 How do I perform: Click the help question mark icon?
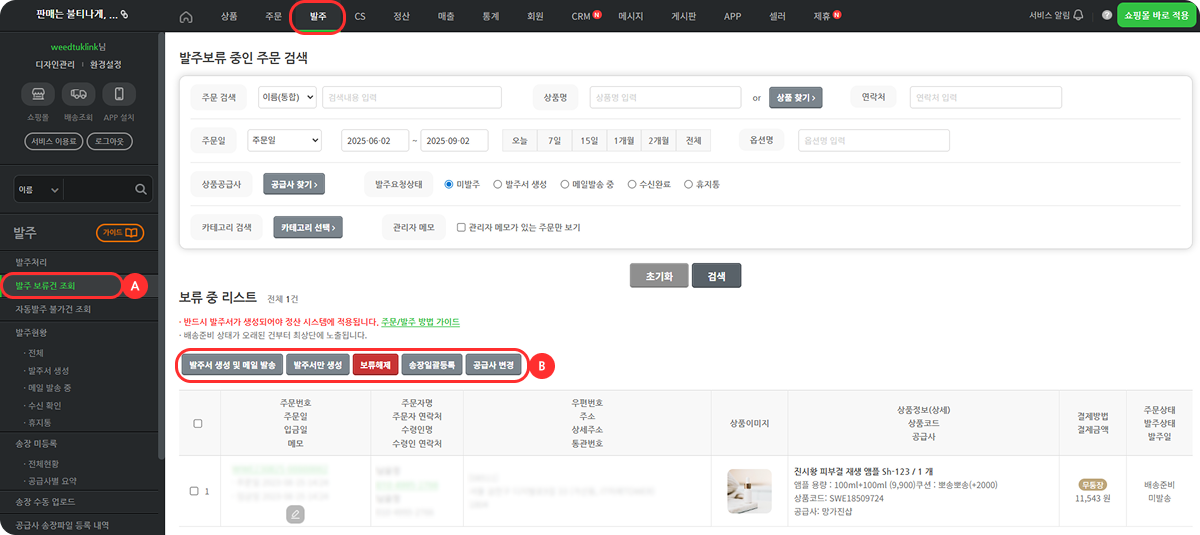[1107, 16]
